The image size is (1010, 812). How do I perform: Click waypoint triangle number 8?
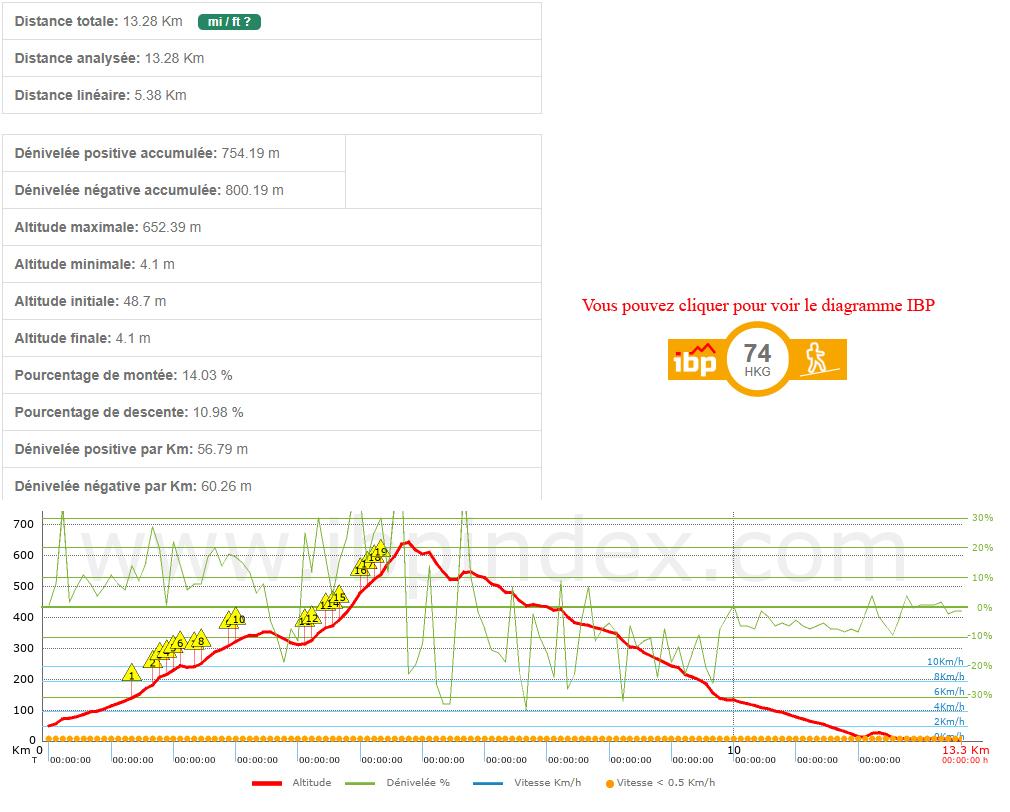201,639
